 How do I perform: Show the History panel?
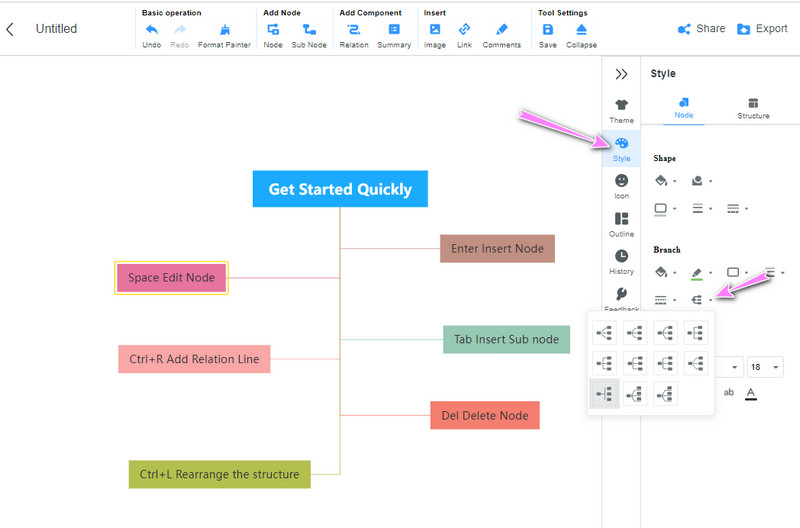[x=621, y=262]
